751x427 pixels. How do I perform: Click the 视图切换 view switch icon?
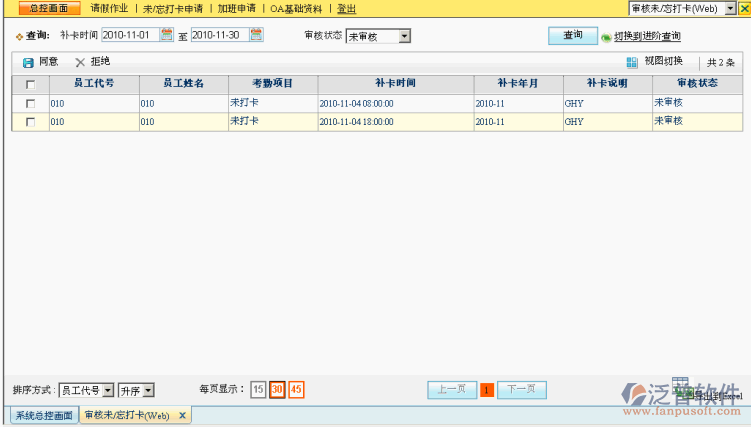coord(632,62)
